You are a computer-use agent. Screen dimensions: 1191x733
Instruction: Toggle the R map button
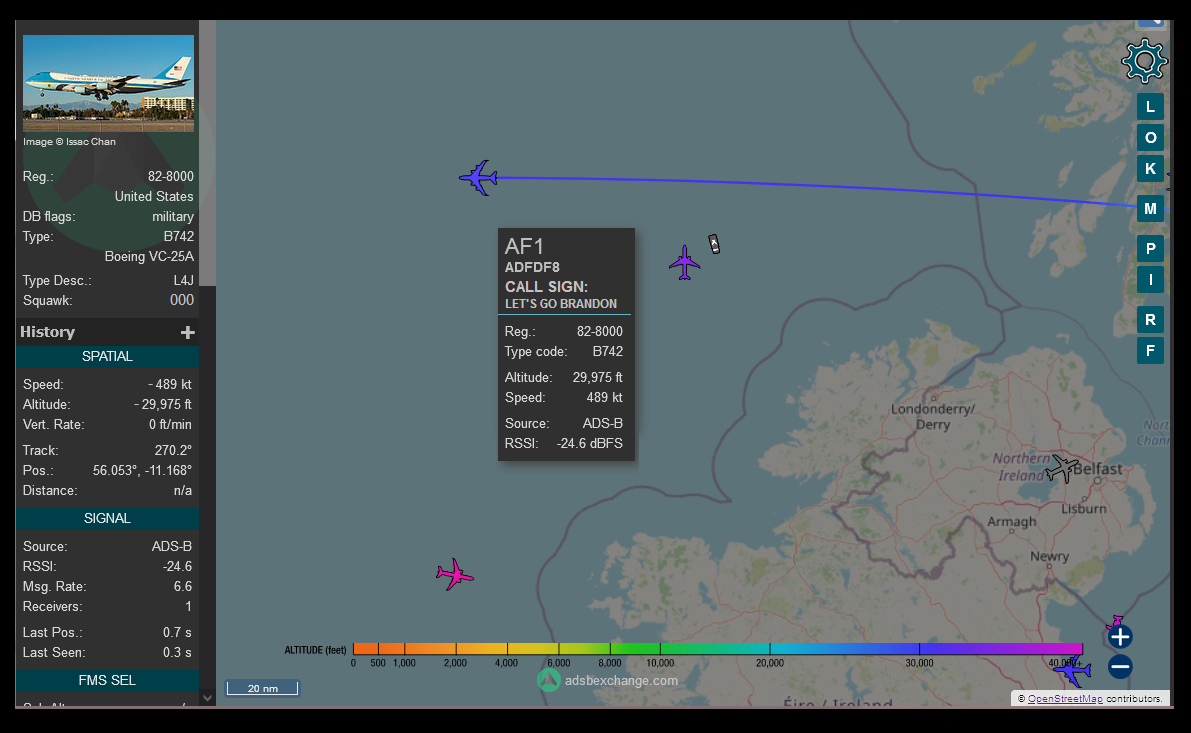click(1150, 320)
